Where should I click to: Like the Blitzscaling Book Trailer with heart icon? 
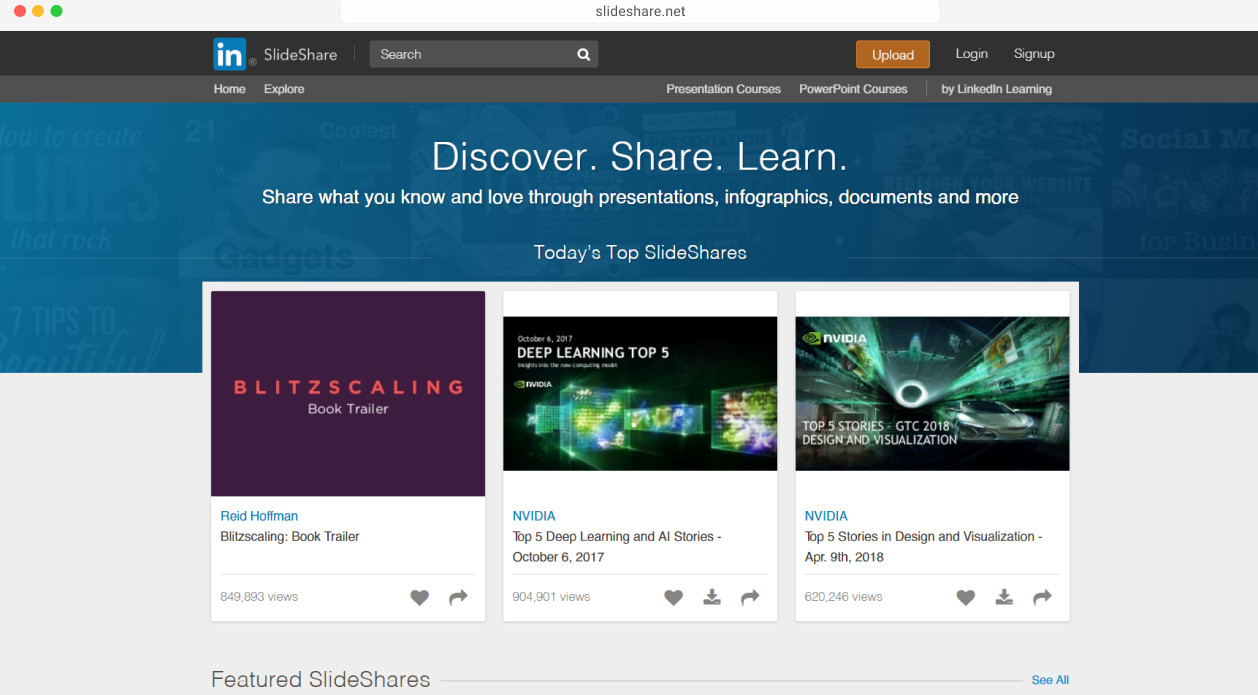420,597
